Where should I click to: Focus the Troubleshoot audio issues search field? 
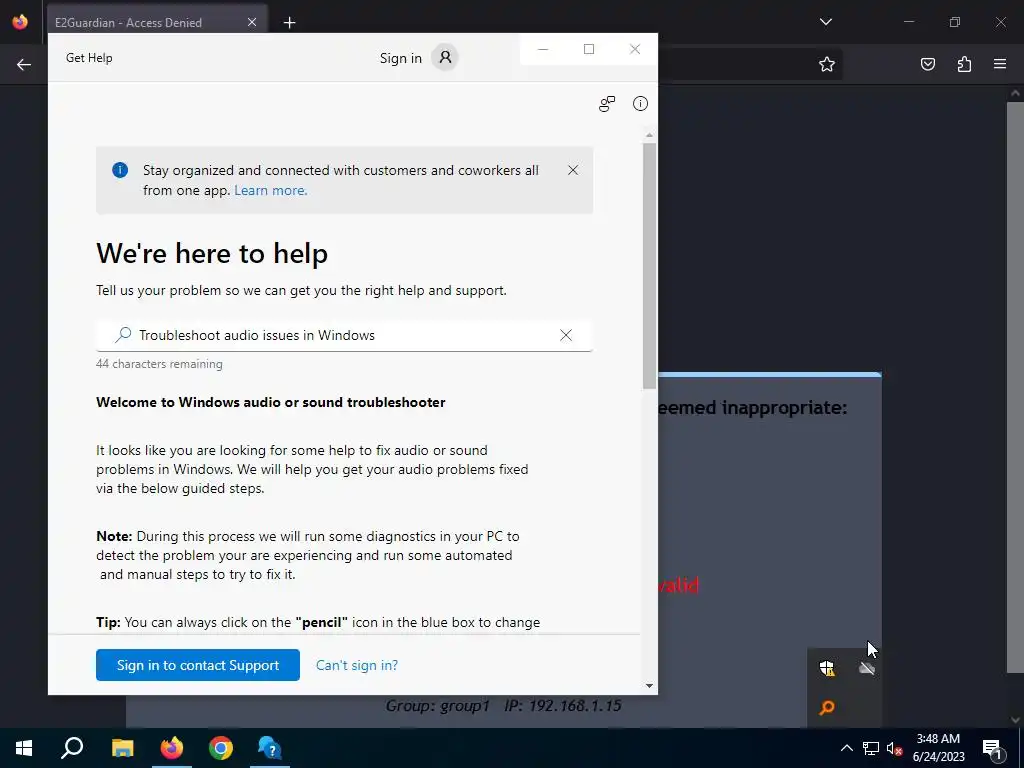coord(344,335)
